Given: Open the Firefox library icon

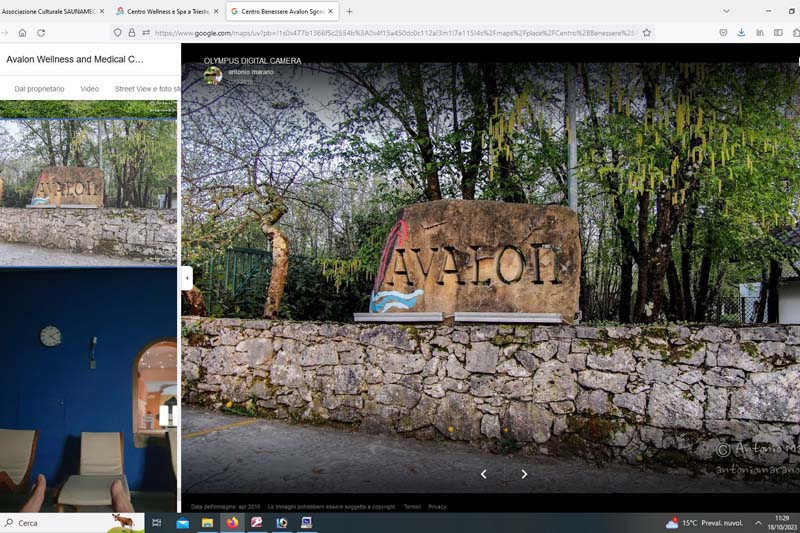Looking at the screenshot, I should coord(760,33).
